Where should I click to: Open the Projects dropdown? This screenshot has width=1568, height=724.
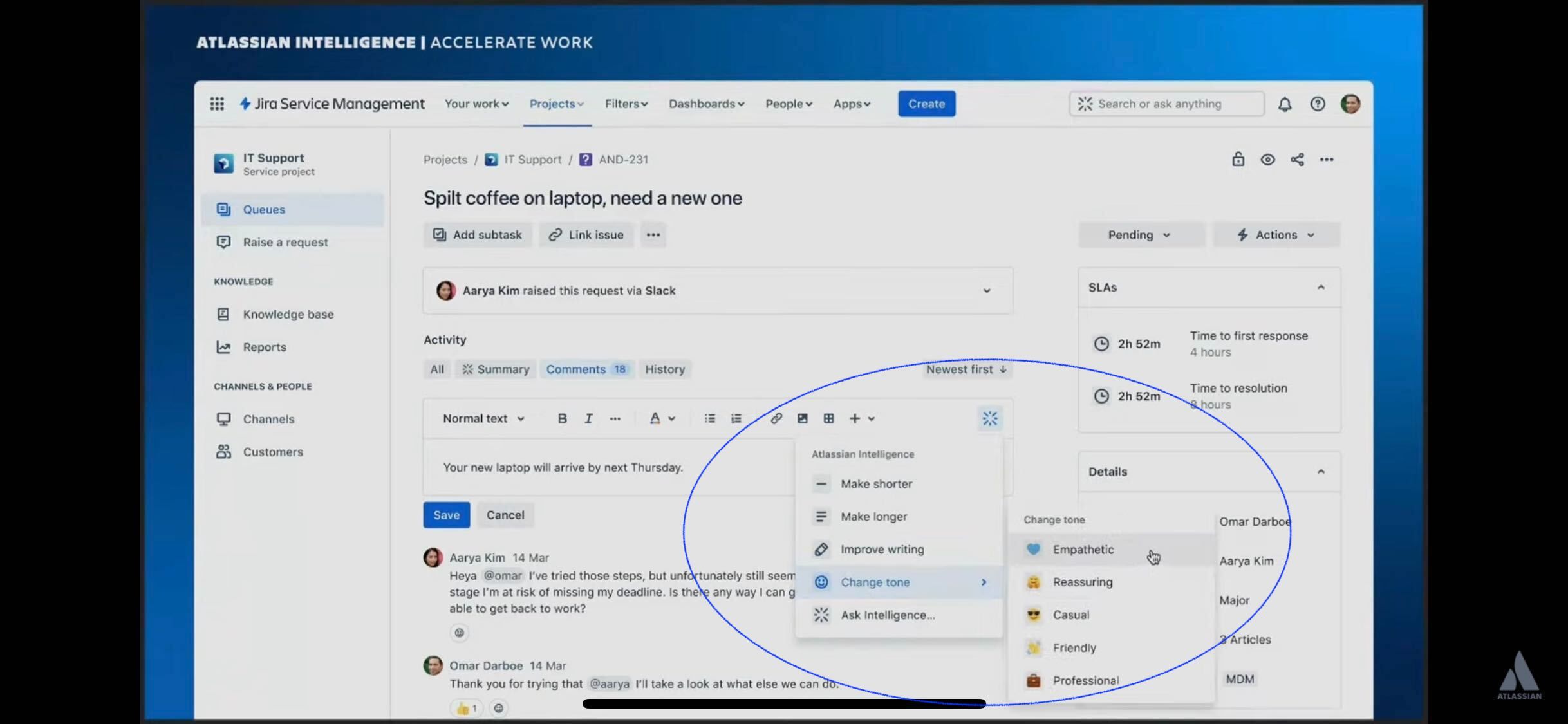557,104
